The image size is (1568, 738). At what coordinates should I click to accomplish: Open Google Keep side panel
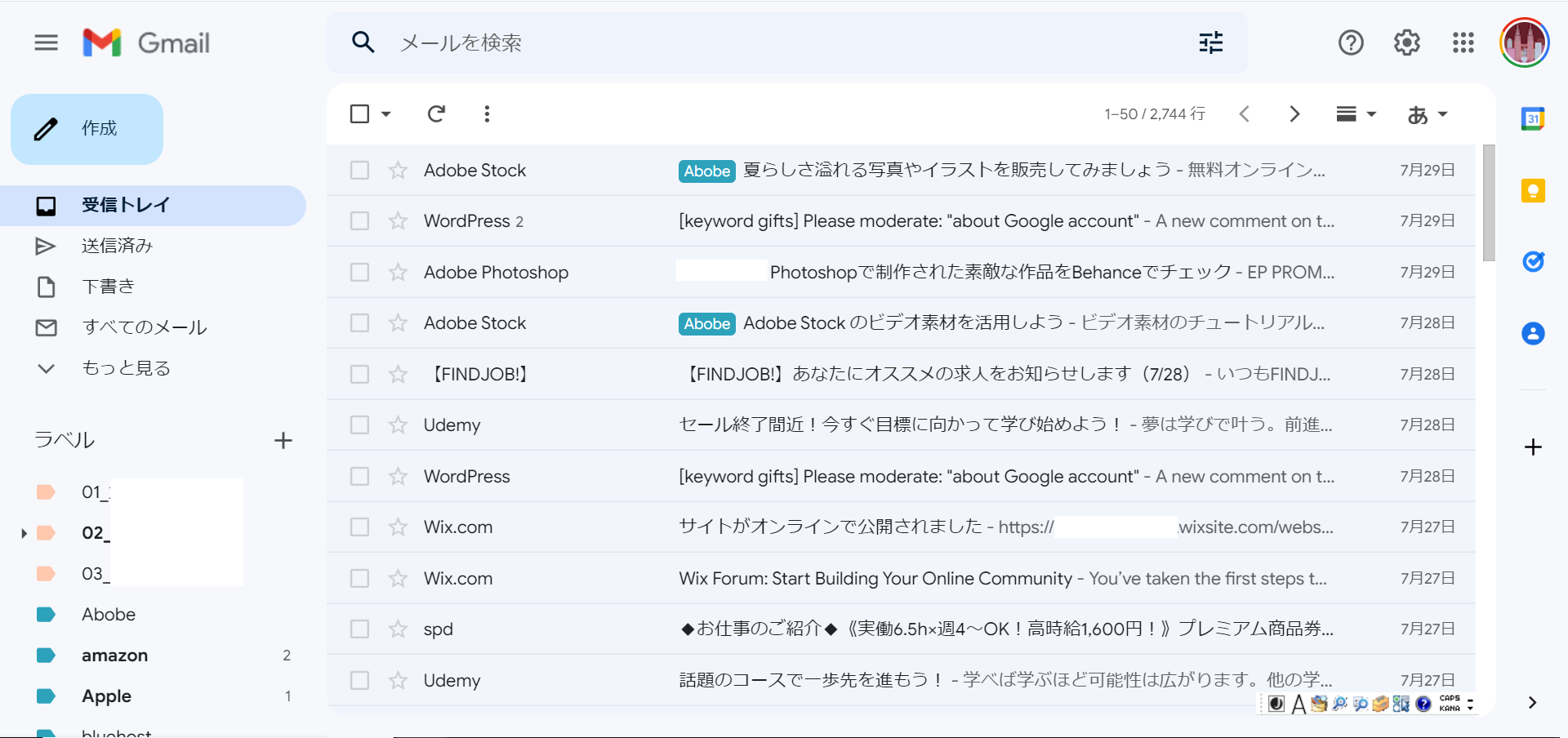[x=1533, y=191]
